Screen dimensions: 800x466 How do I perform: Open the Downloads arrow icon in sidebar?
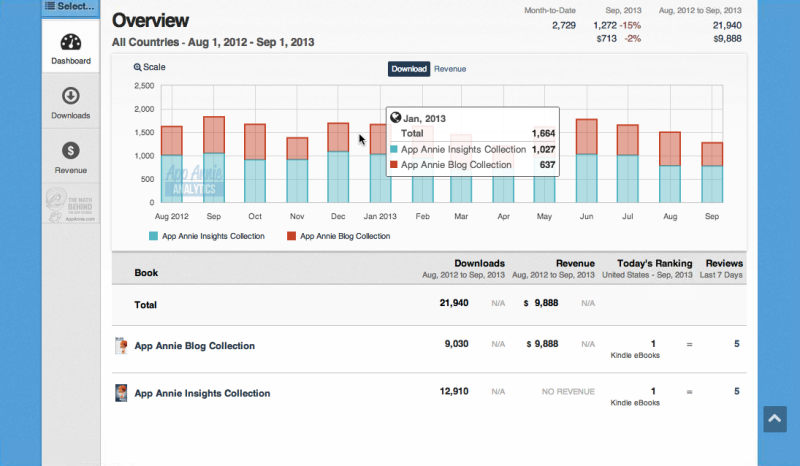point(71,96)
